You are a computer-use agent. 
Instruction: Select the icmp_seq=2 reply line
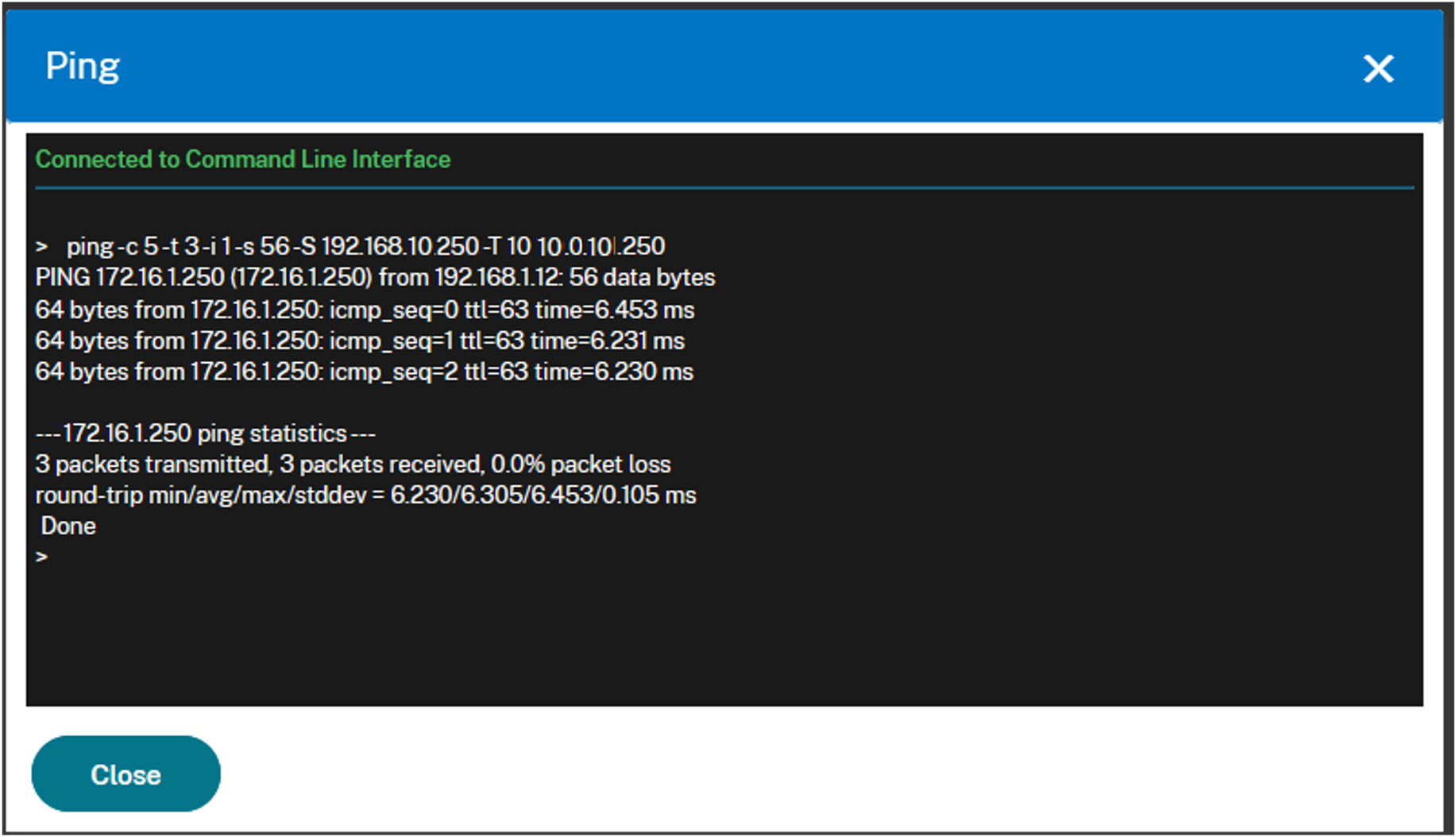coord(365,372)
